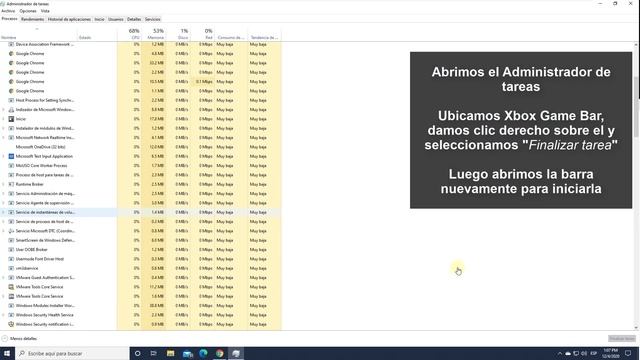Image resolution: width=640 pixels, height=360 pixels.
Task: Click the Host Process for Setting Synchronization icon
Action: (11, 100)
